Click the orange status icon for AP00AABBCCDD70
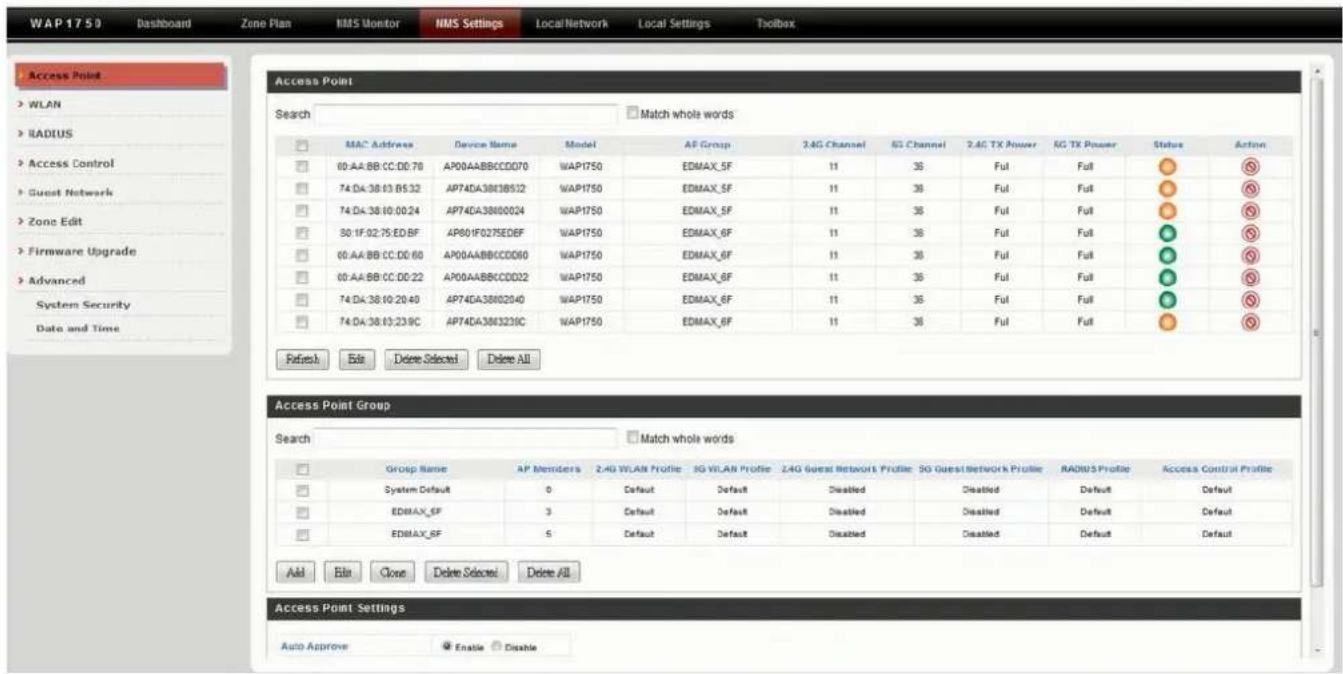1343x674 pixels. point(1165,166)
